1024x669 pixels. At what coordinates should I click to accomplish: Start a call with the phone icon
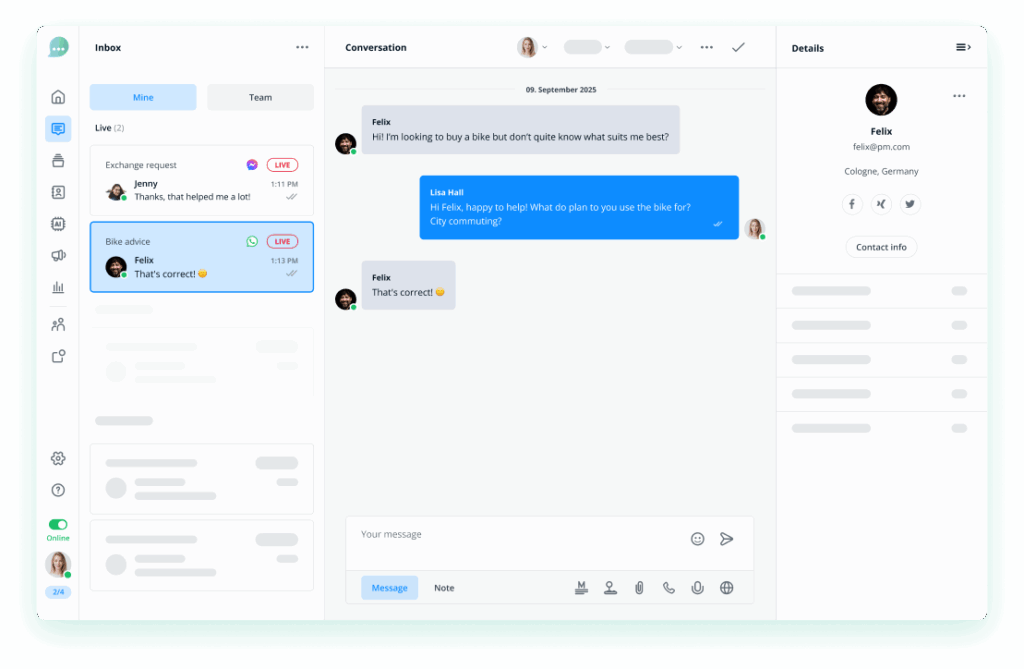(669, 588)
